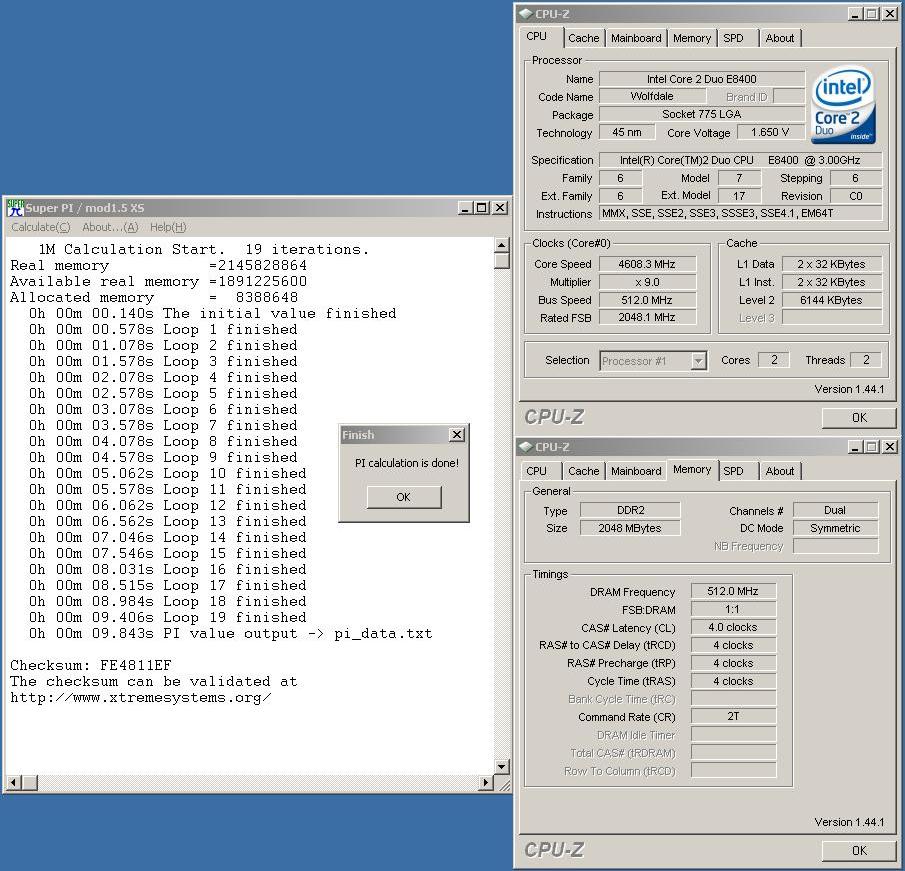This screenshot has width=905, height=871.
Task: Click the Channels # value Dual
Action: point(835,511)
